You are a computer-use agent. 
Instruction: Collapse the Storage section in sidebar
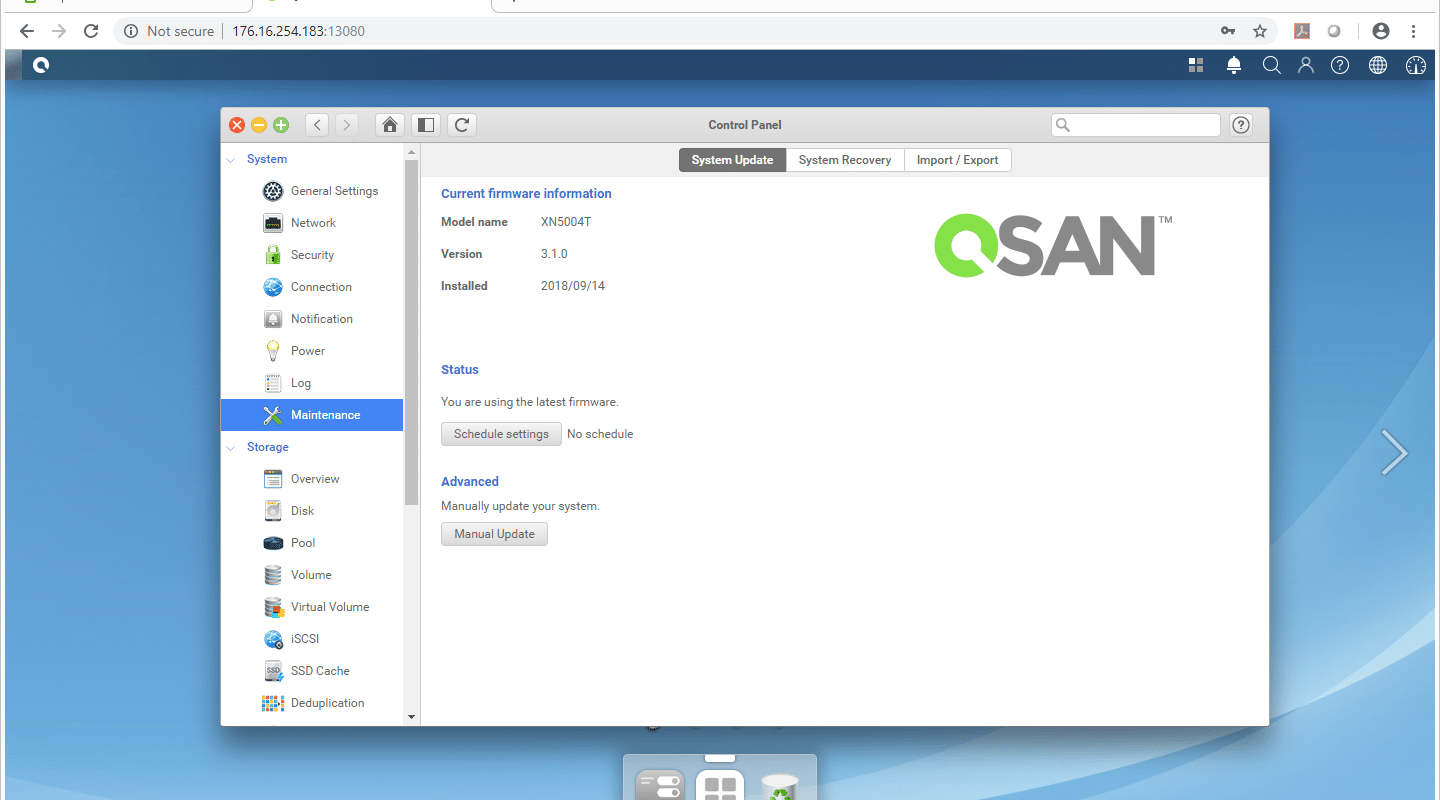[231, 448]
